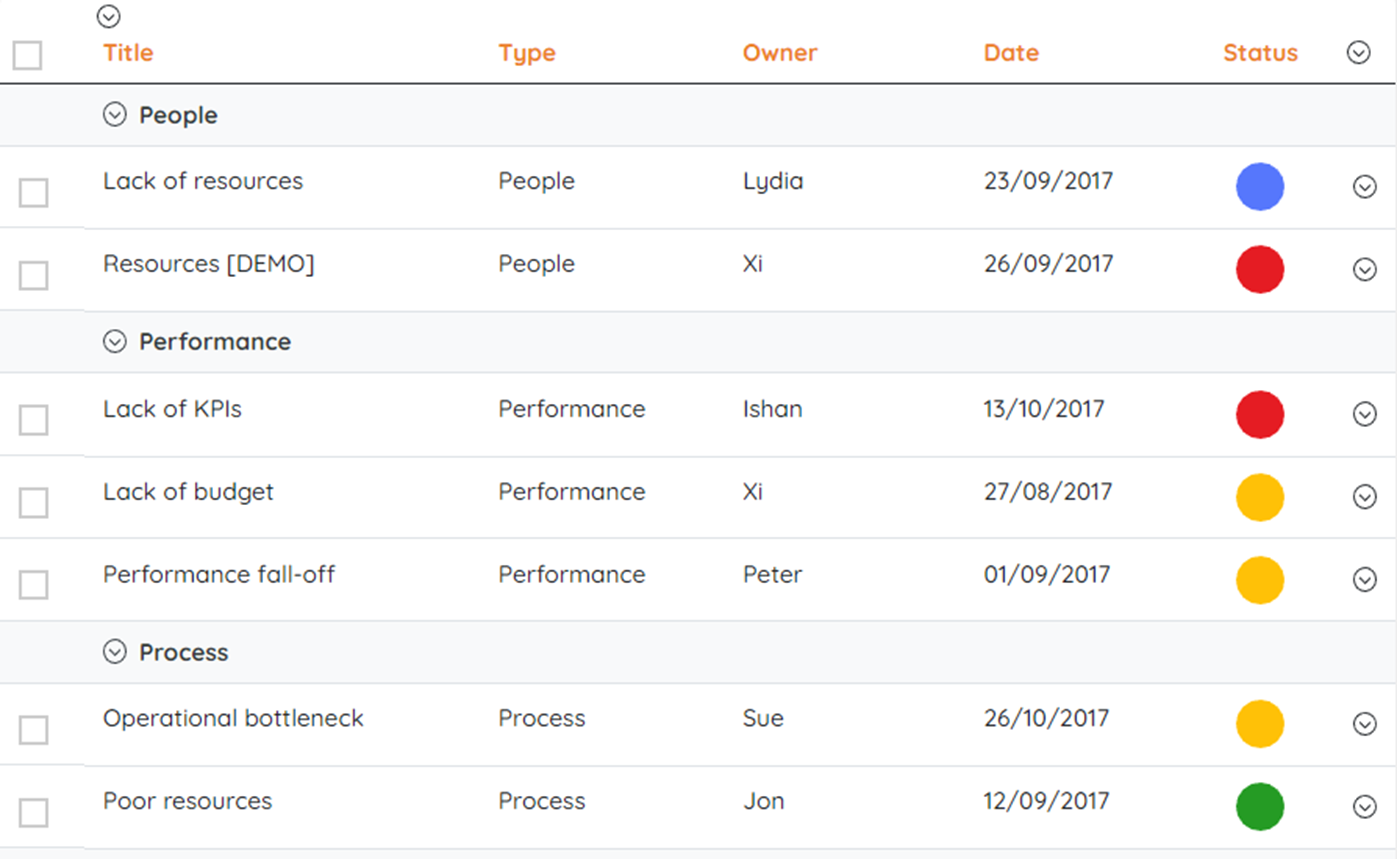Viewport: 1397px width, 859px height.
Task: Click the chevron above the Title column
Action: (x=109, y=16)
